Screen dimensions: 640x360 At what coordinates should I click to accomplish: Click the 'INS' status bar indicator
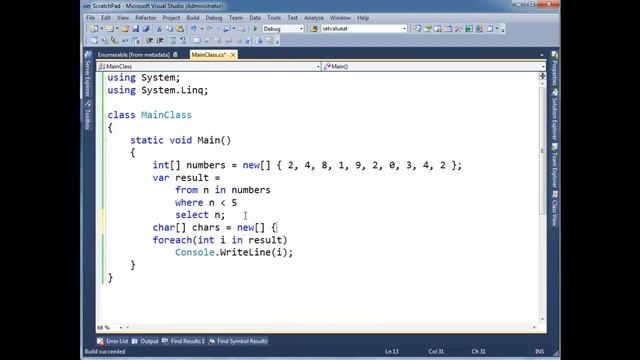[539, 351]
